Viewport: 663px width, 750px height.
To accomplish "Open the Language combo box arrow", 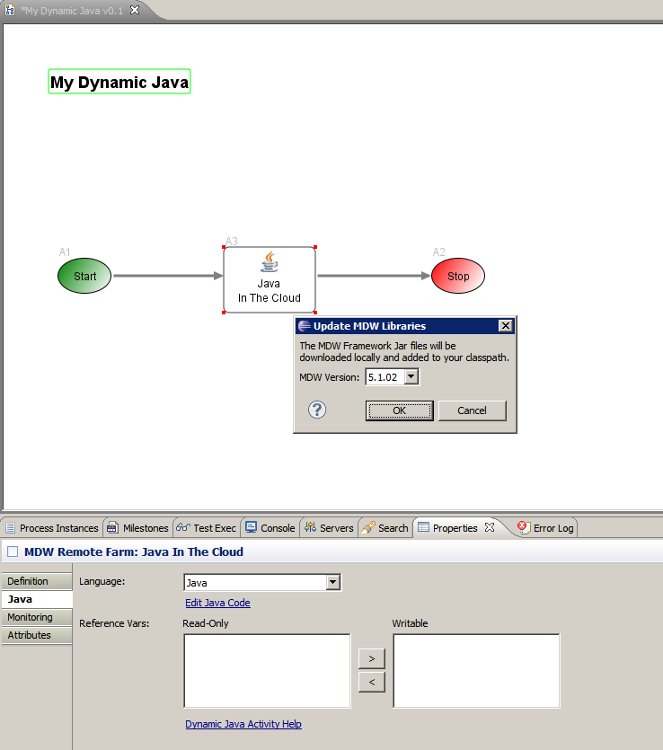I will click(x=333, y=583).
